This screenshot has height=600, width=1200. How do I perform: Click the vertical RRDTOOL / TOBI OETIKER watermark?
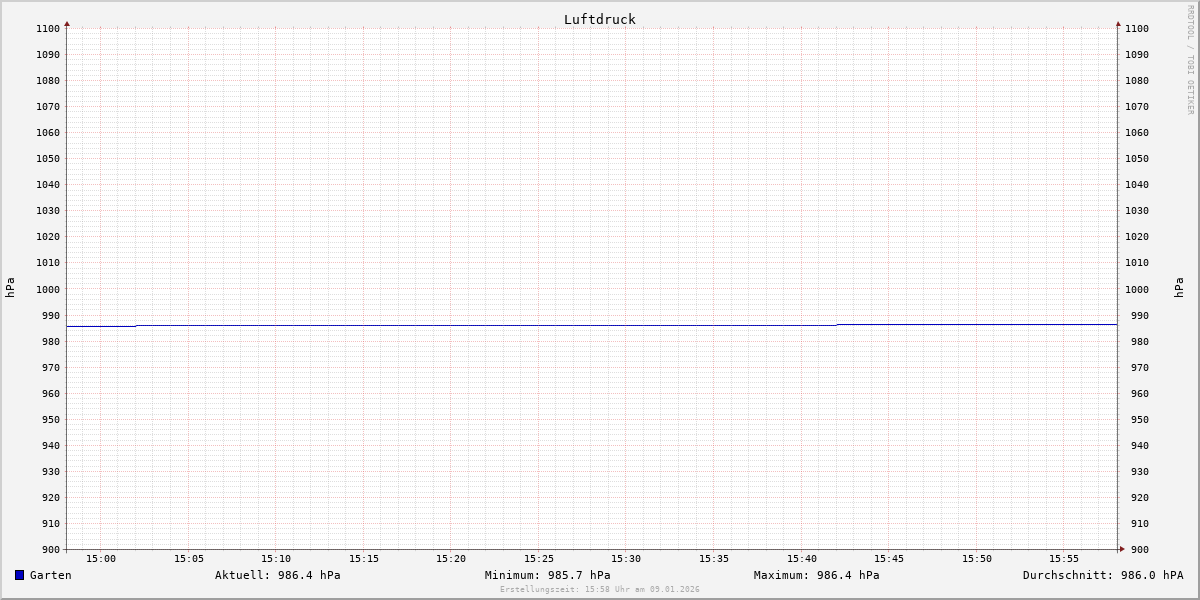click(x=1190, y=60)
